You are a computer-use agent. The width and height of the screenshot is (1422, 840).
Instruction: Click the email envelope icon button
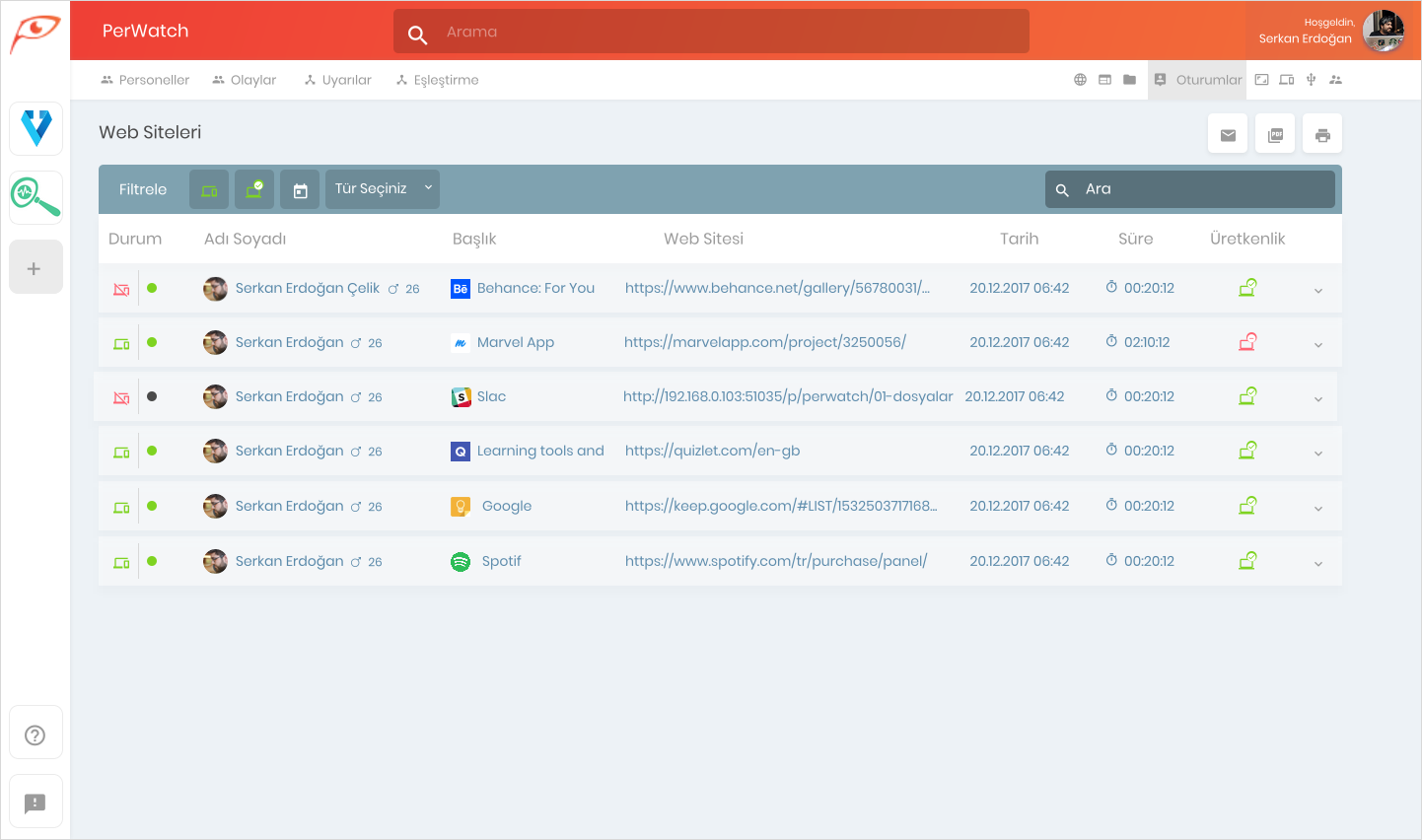[1228, 134]
